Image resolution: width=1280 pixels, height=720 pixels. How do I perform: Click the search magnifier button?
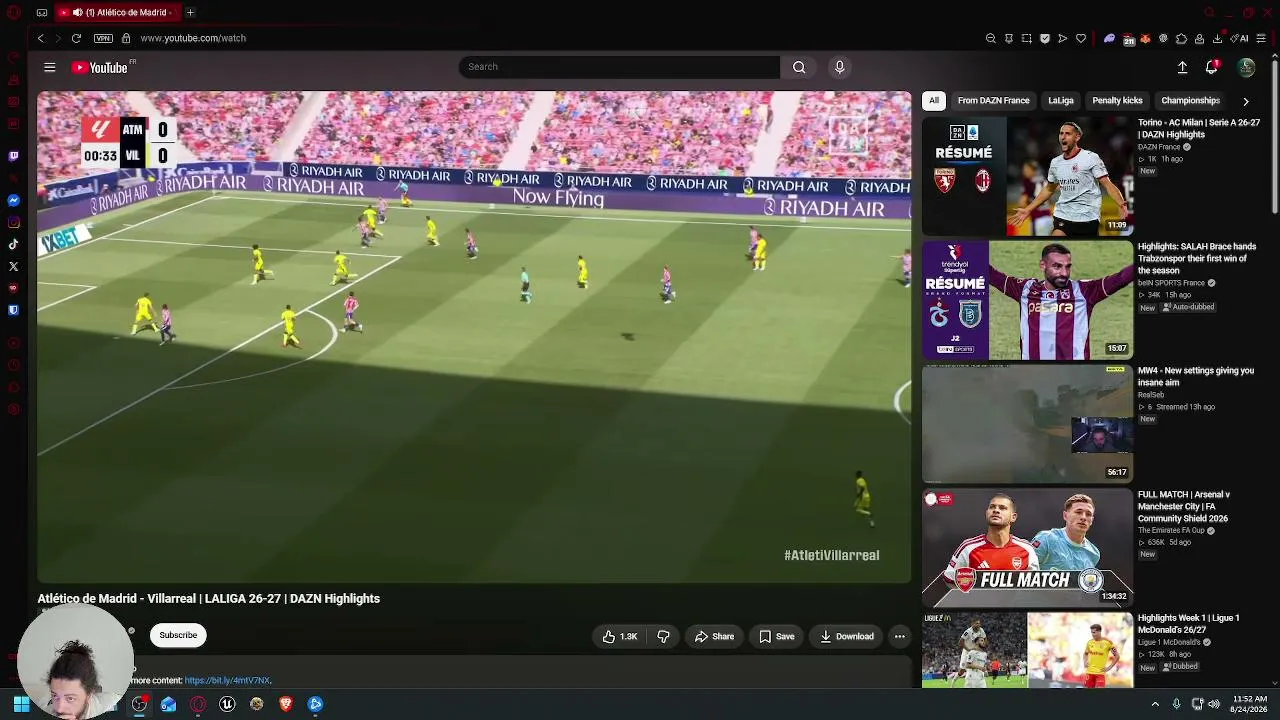click(x=799, y=67)
